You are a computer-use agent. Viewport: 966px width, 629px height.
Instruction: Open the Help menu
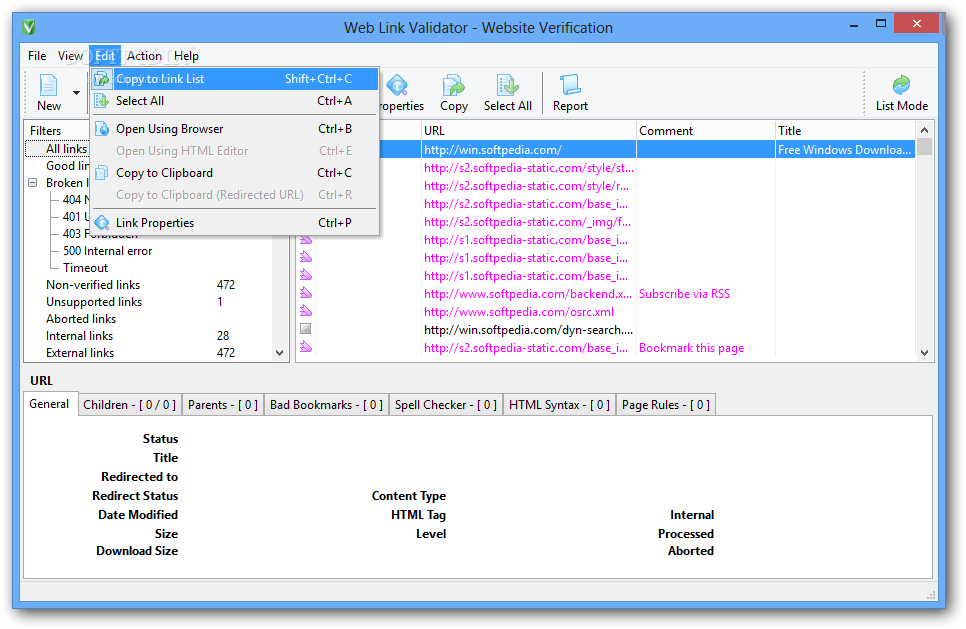(x=186, y=56)
